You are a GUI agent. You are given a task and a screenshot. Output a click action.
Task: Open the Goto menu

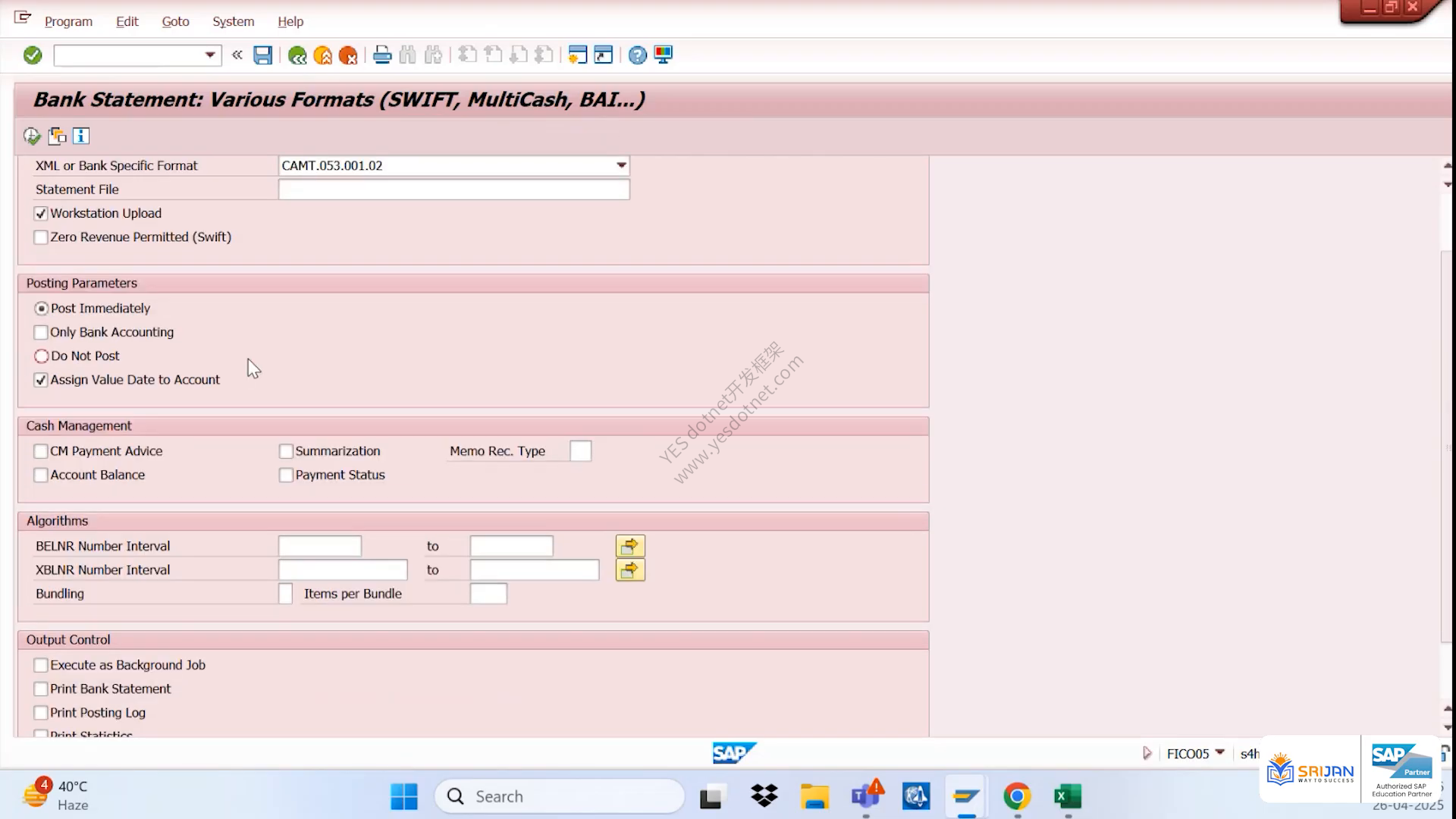tap(175, 21)
